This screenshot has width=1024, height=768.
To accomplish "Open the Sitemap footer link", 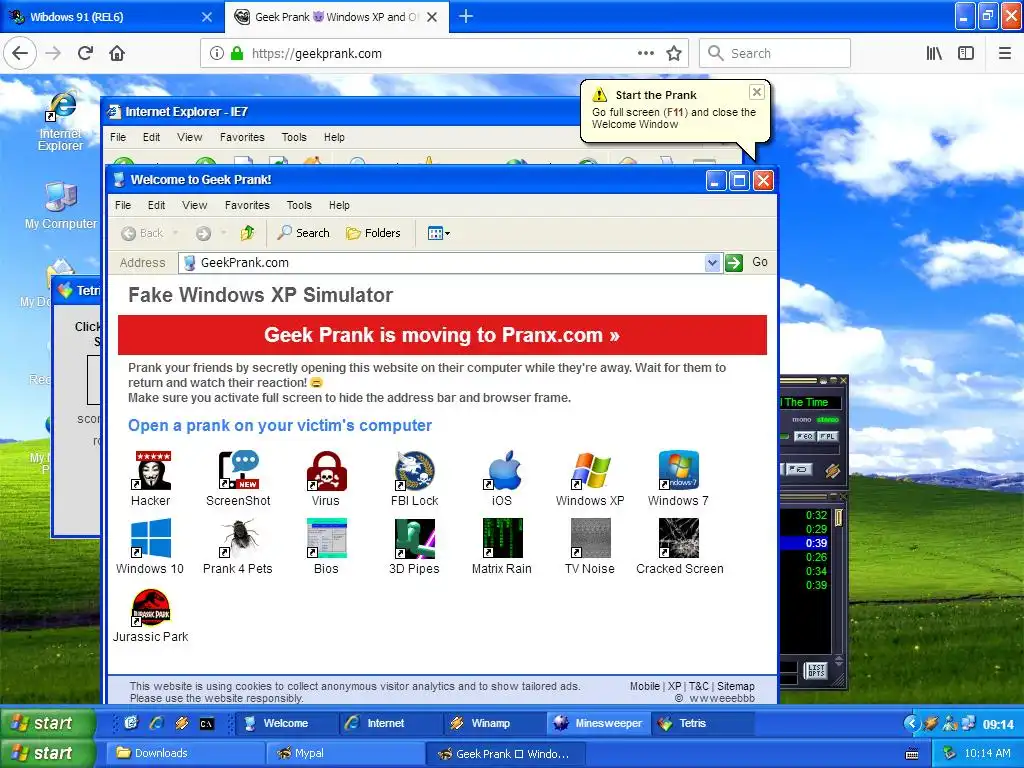I will click(736, 686).
